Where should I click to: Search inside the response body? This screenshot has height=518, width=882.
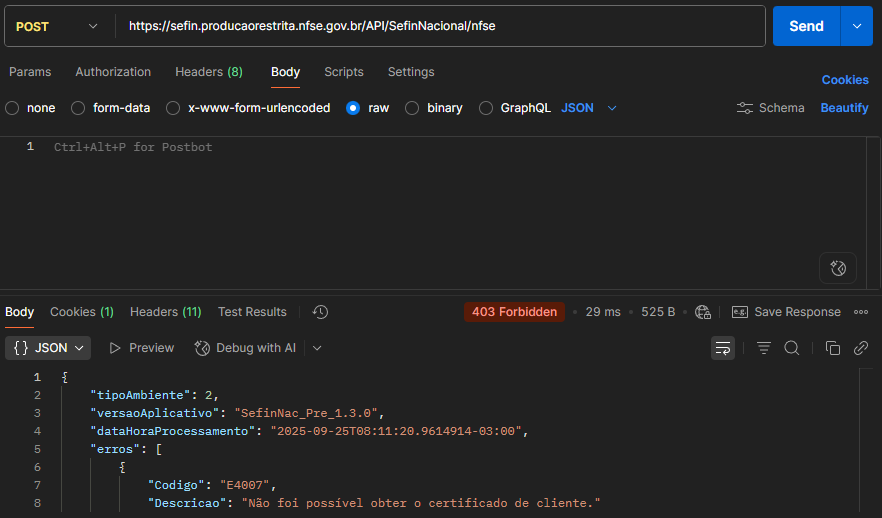click(791, 348)
